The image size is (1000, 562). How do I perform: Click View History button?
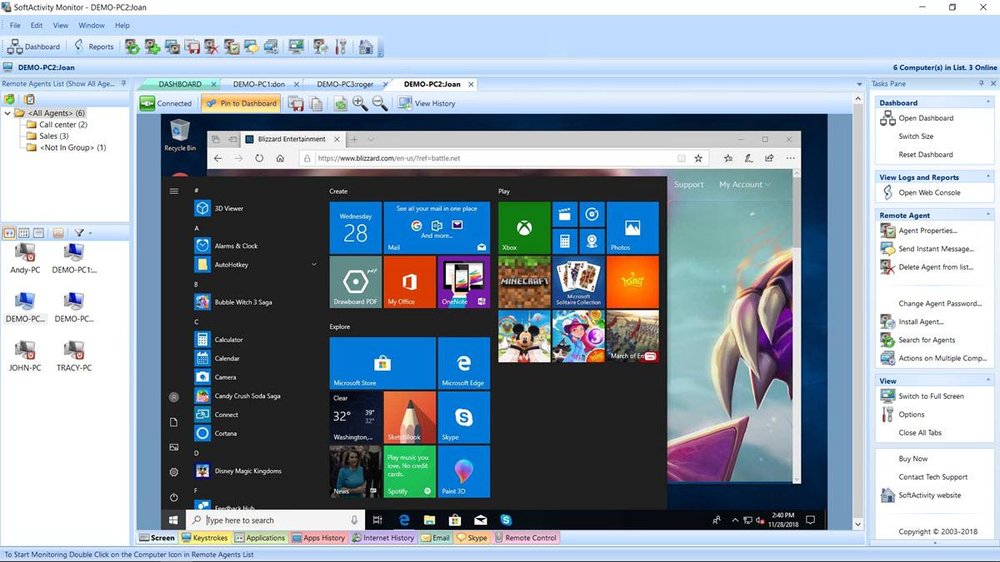point(427,103)
